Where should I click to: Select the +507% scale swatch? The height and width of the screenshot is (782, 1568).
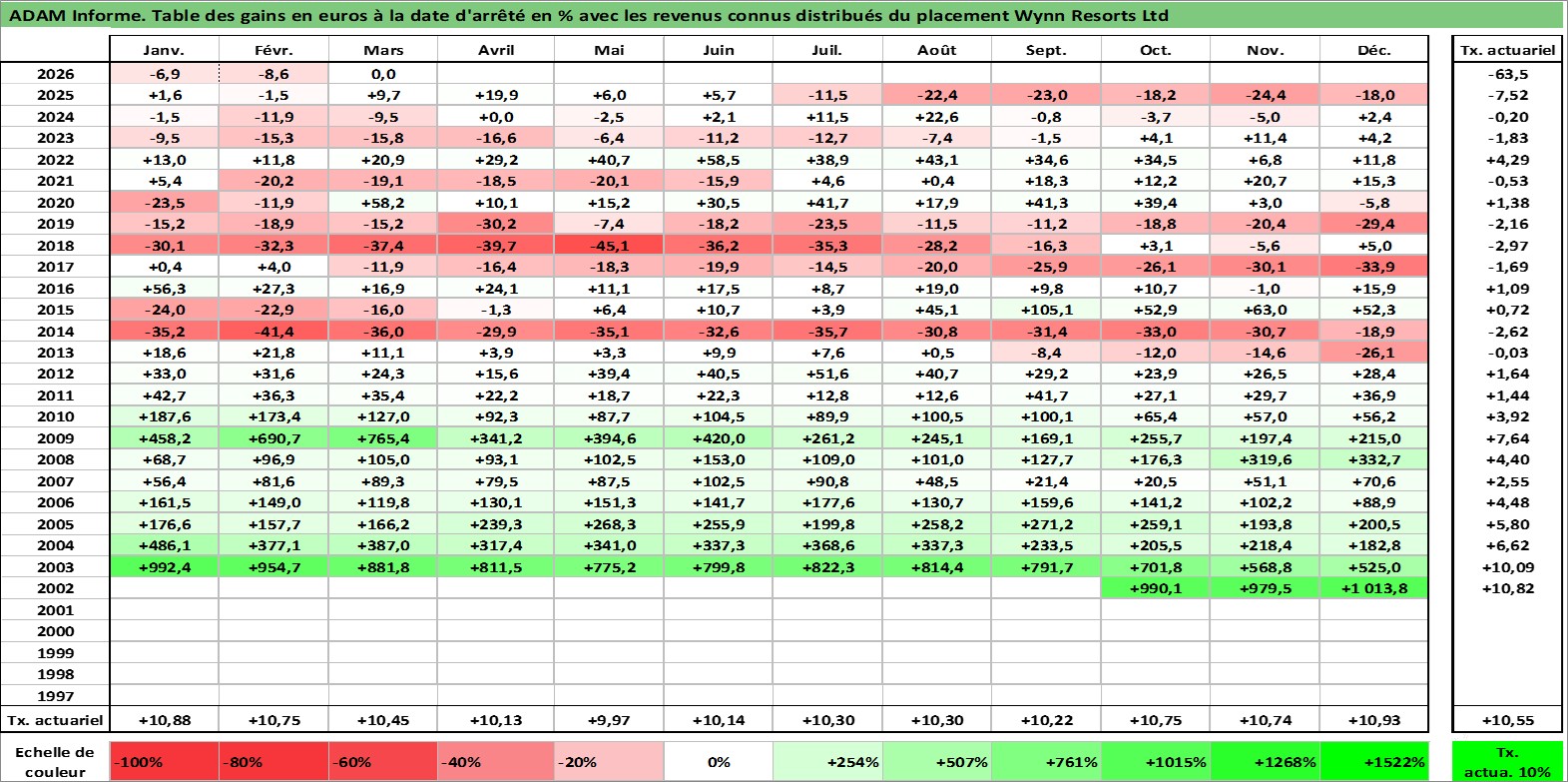tap(936, 762)
